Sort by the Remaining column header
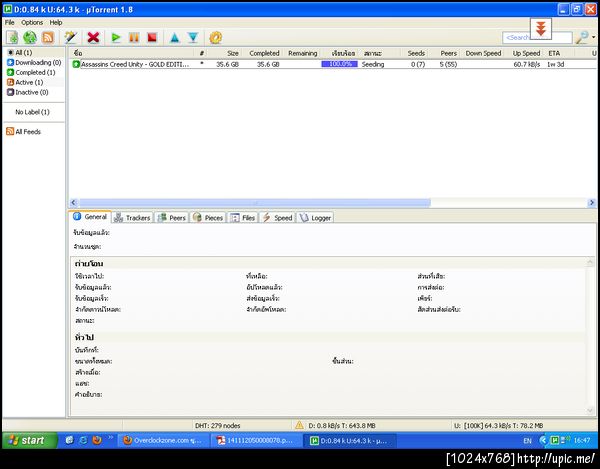 point(302,53)
